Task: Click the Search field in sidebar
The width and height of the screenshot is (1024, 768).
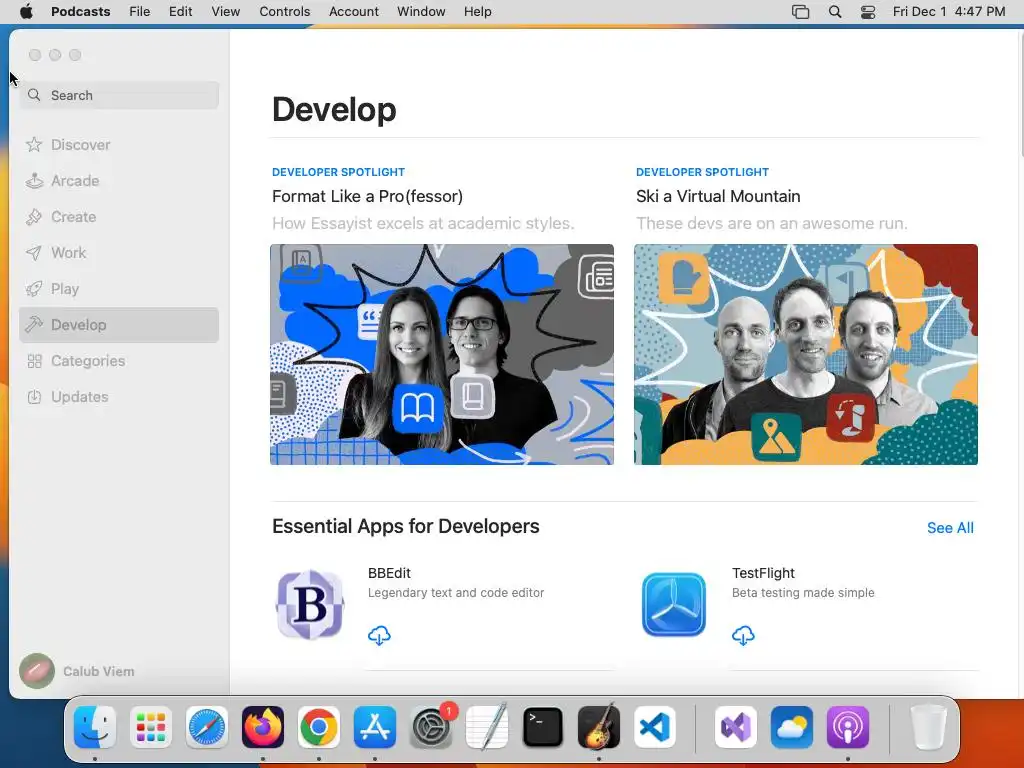Action: [x=119, y=95]
